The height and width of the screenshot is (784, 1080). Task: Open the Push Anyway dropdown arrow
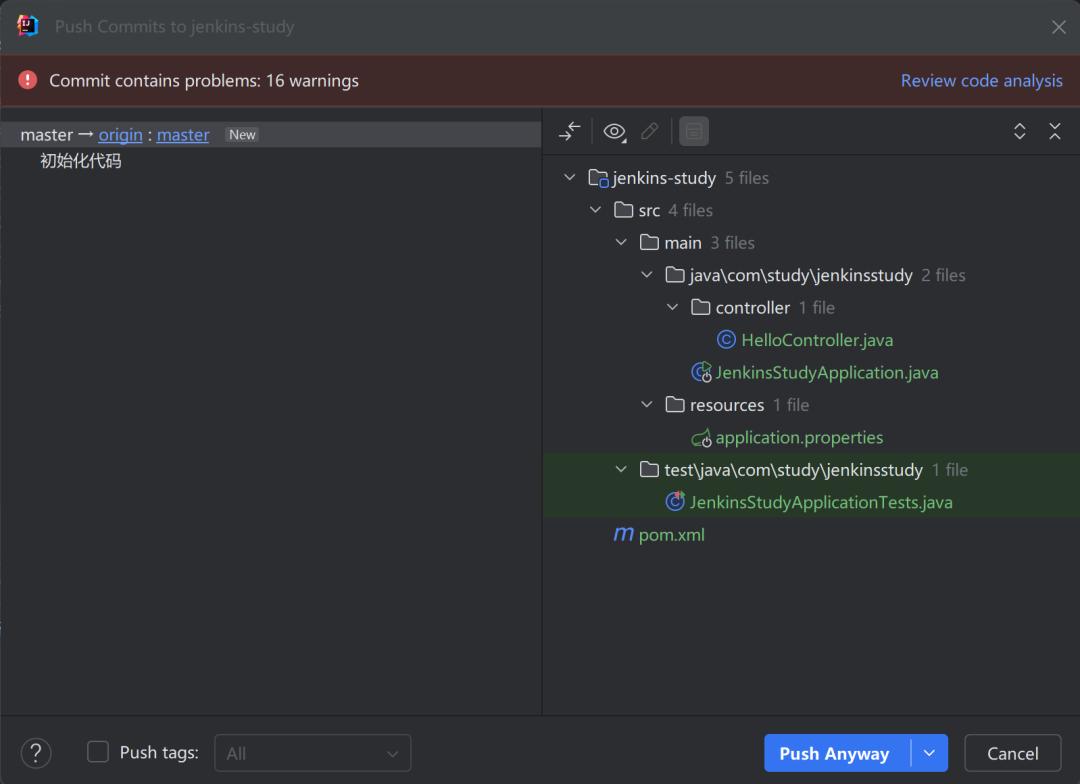point(928,753)
